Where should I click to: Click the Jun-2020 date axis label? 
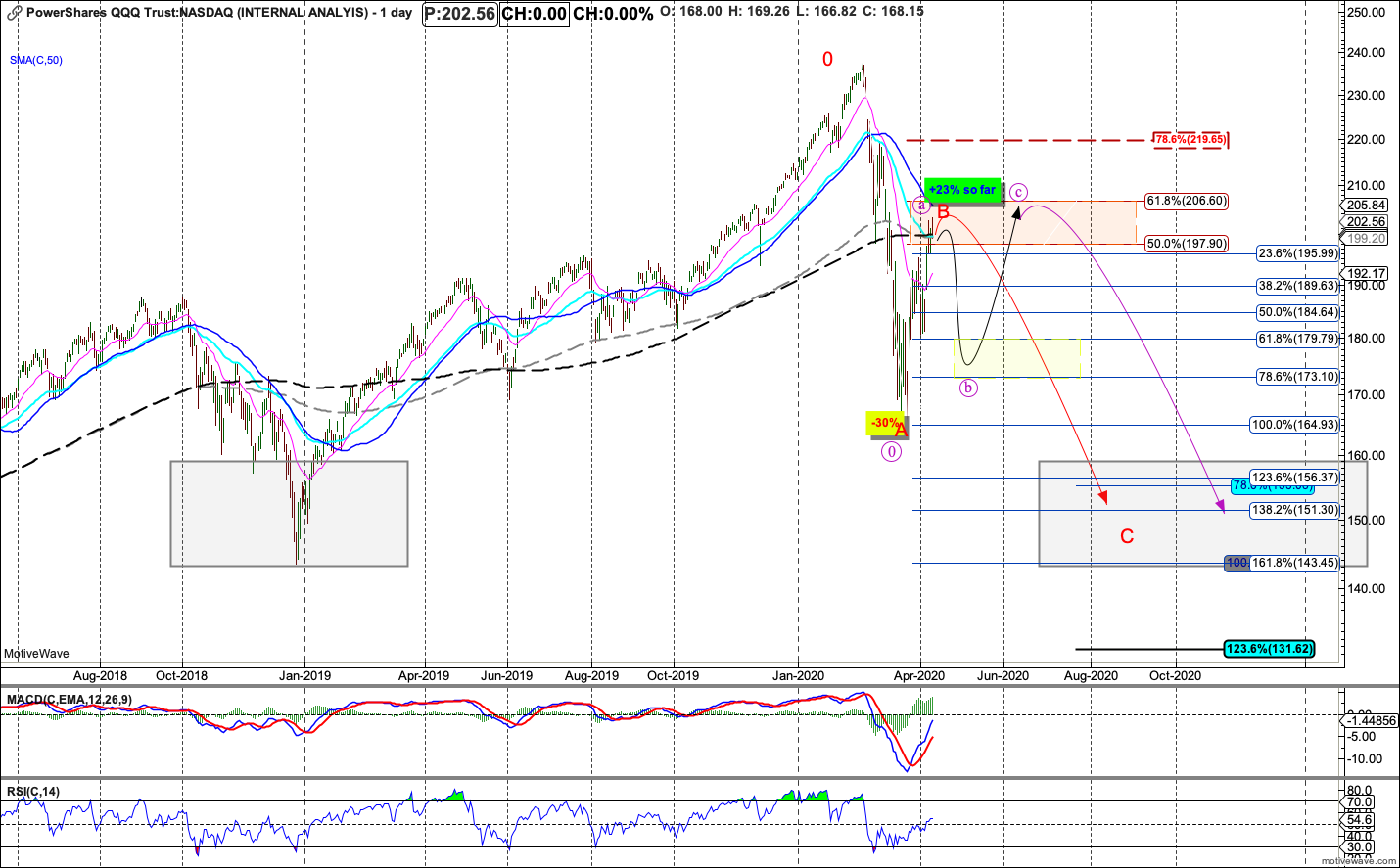pos(1003,675)
